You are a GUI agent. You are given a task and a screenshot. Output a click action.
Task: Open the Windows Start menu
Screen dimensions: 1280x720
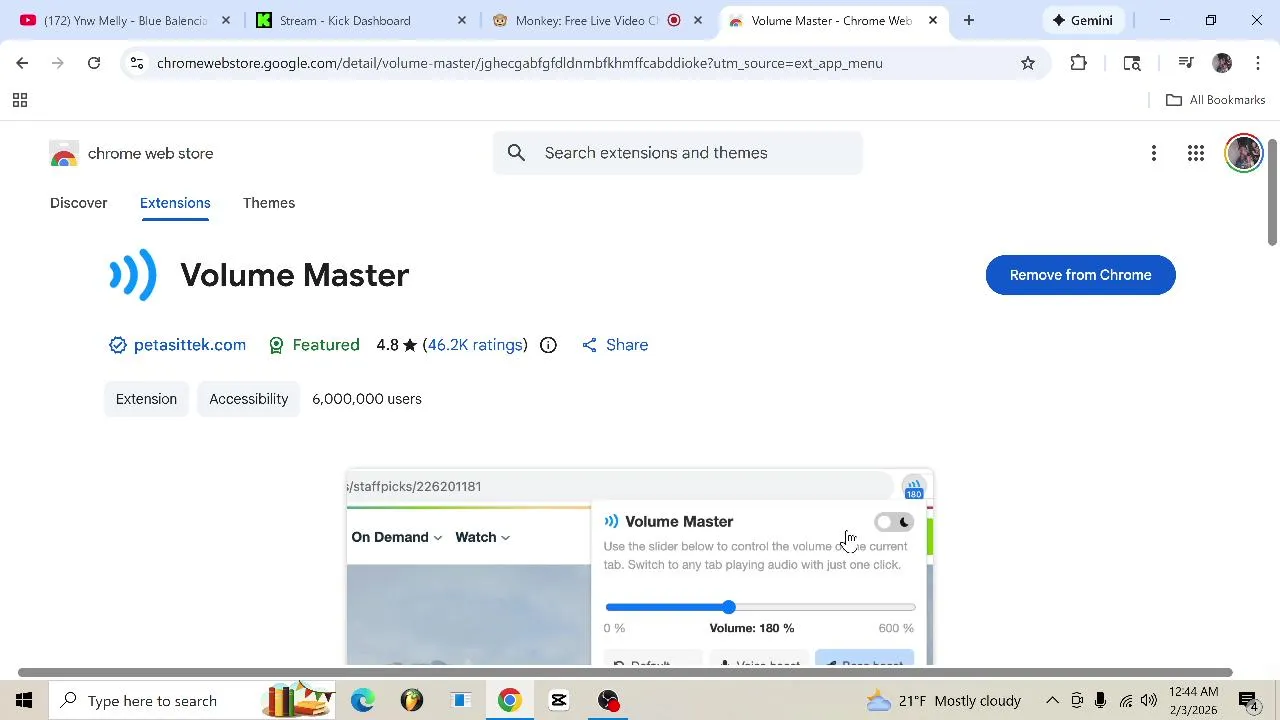point(24,700)
